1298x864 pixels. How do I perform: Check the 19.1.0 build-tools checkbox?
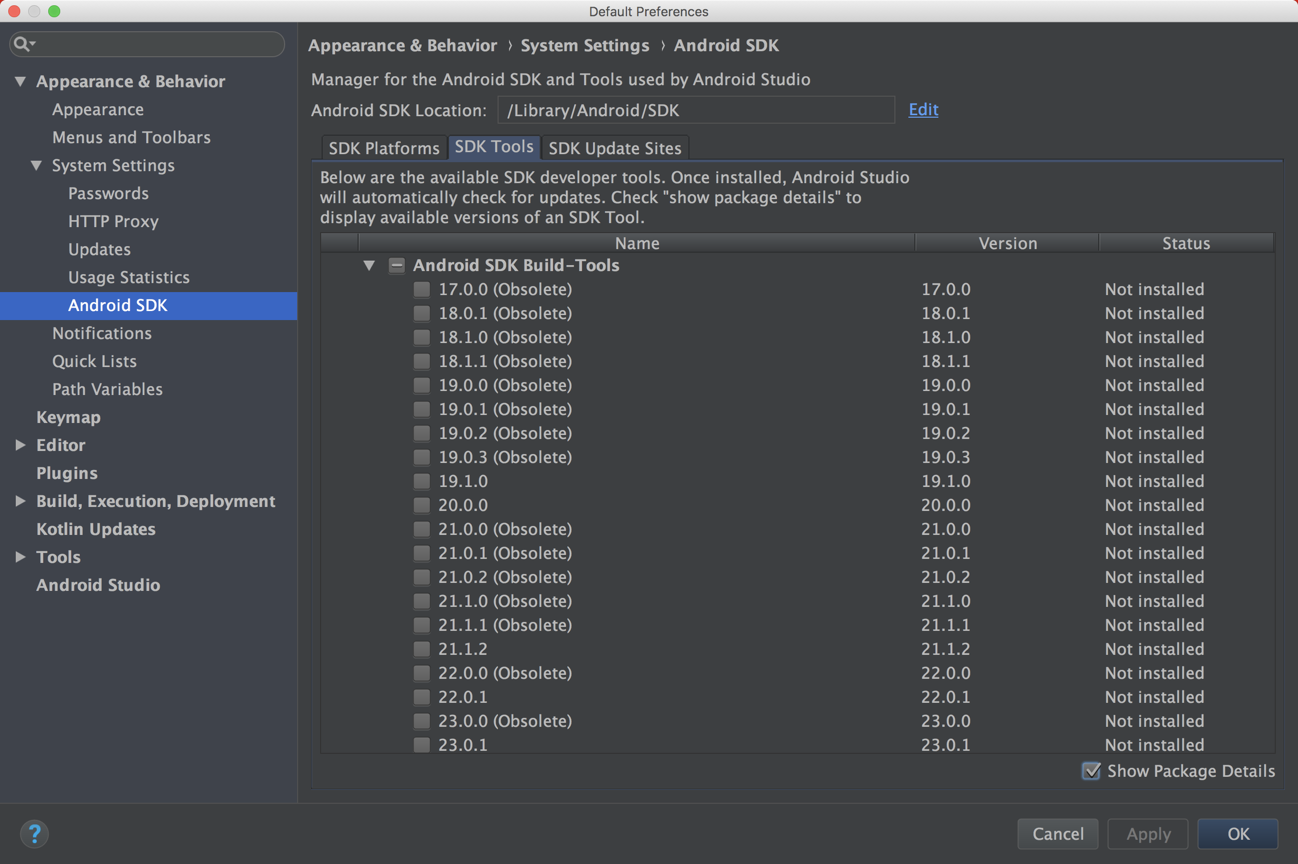[422, 481]
